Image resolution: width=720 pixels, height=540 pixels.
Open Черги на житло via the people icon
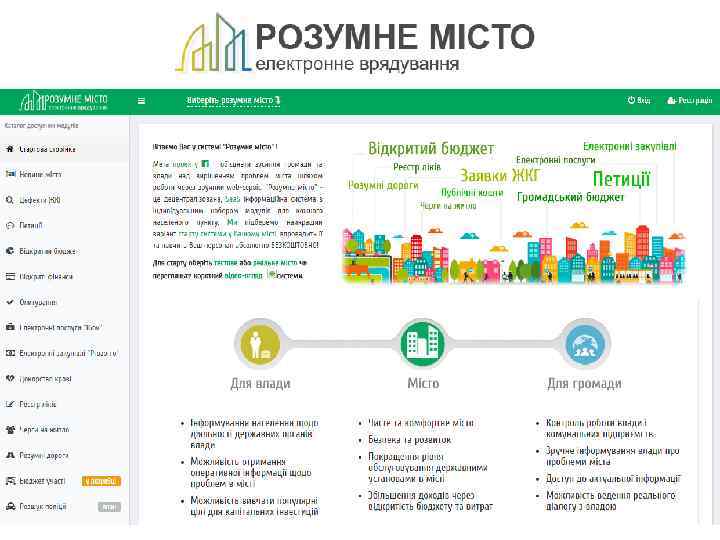coord(10,430)
